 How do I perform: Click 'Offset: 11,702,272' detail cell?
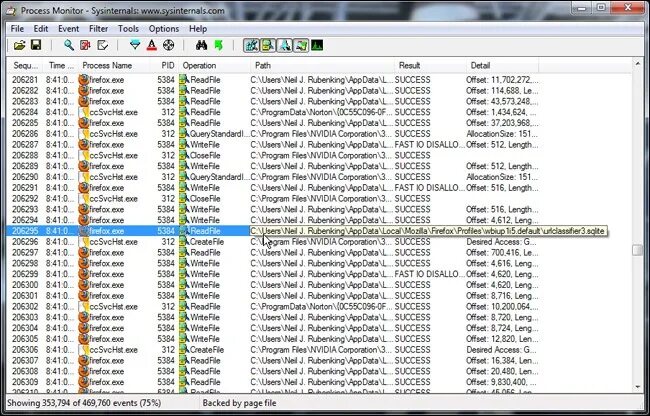click(x=502, y=80)
